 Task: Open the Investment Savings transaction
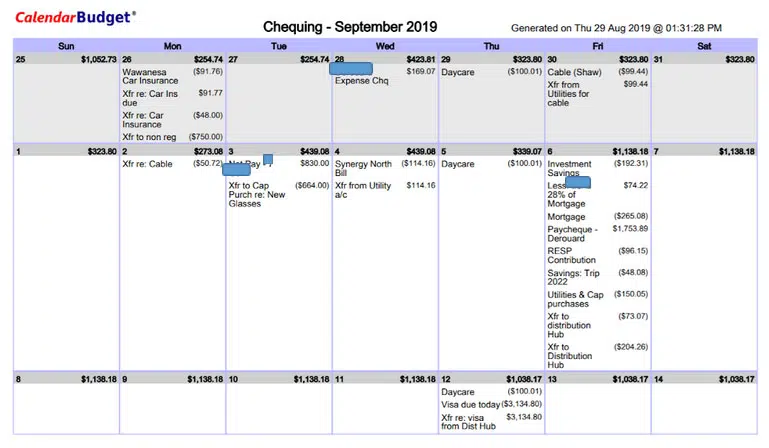point(569,168)
